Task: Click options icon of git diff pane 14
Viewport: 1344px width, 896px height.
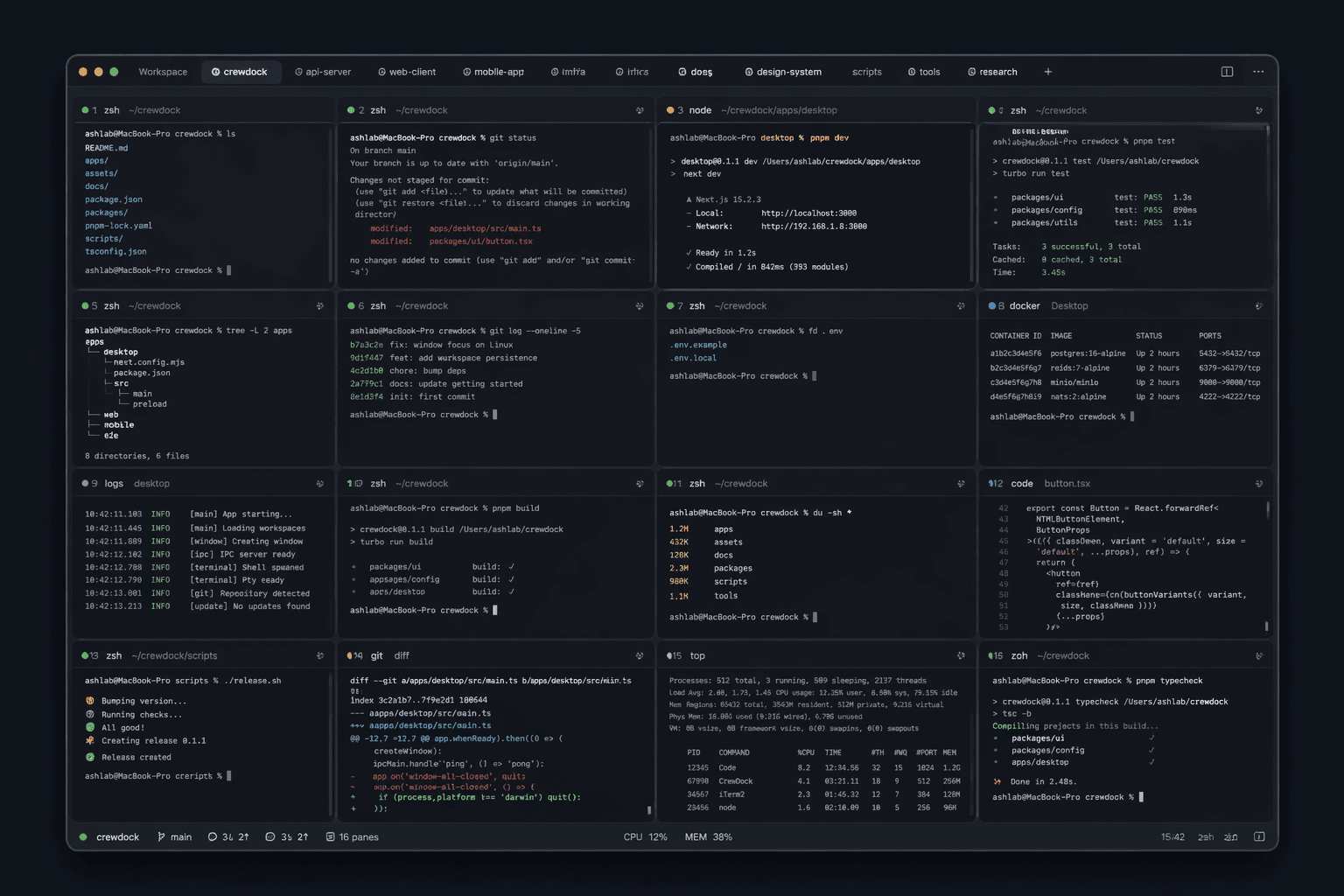Action: [640, 656]
